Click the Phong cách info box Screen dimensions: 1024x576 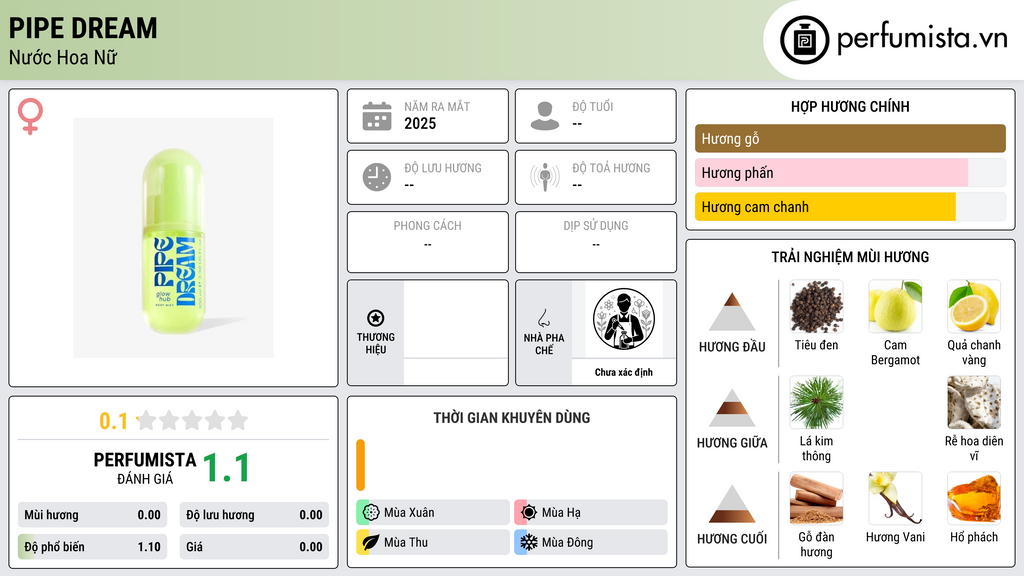428,242
